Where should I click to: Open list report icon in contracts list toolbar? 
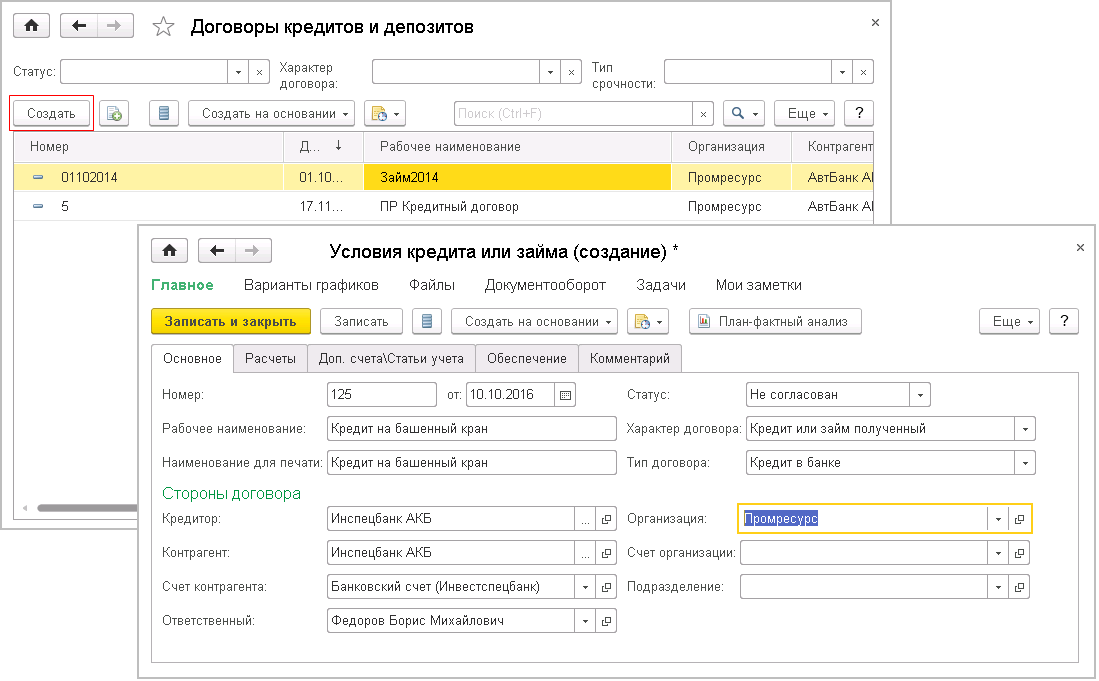coord(164,114)
